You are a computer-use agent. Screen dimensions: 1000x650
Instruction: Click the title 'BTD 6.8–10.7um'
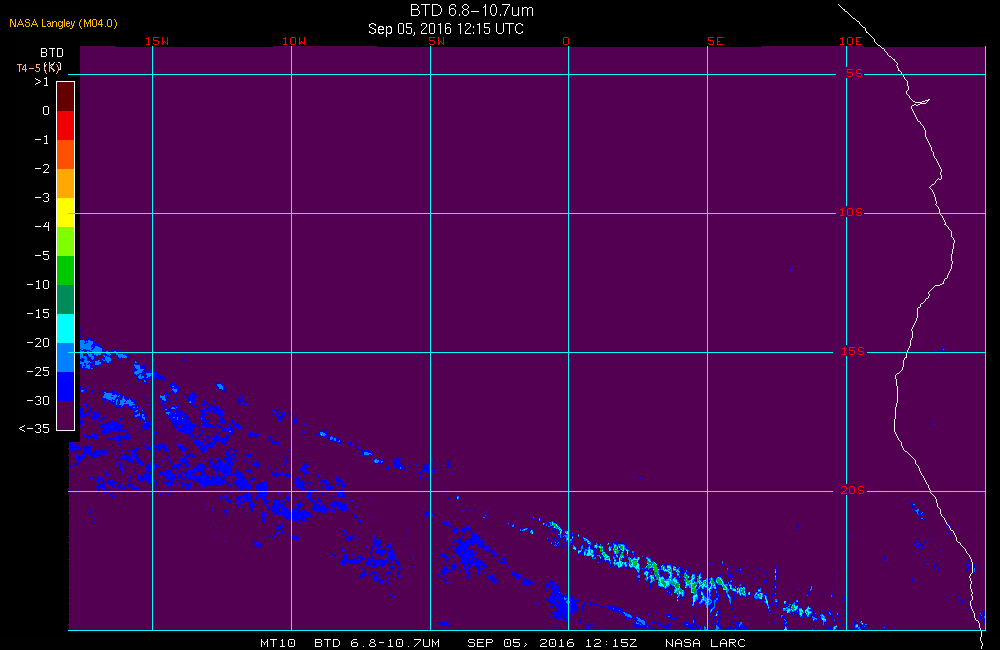click(x=471, y=10)
